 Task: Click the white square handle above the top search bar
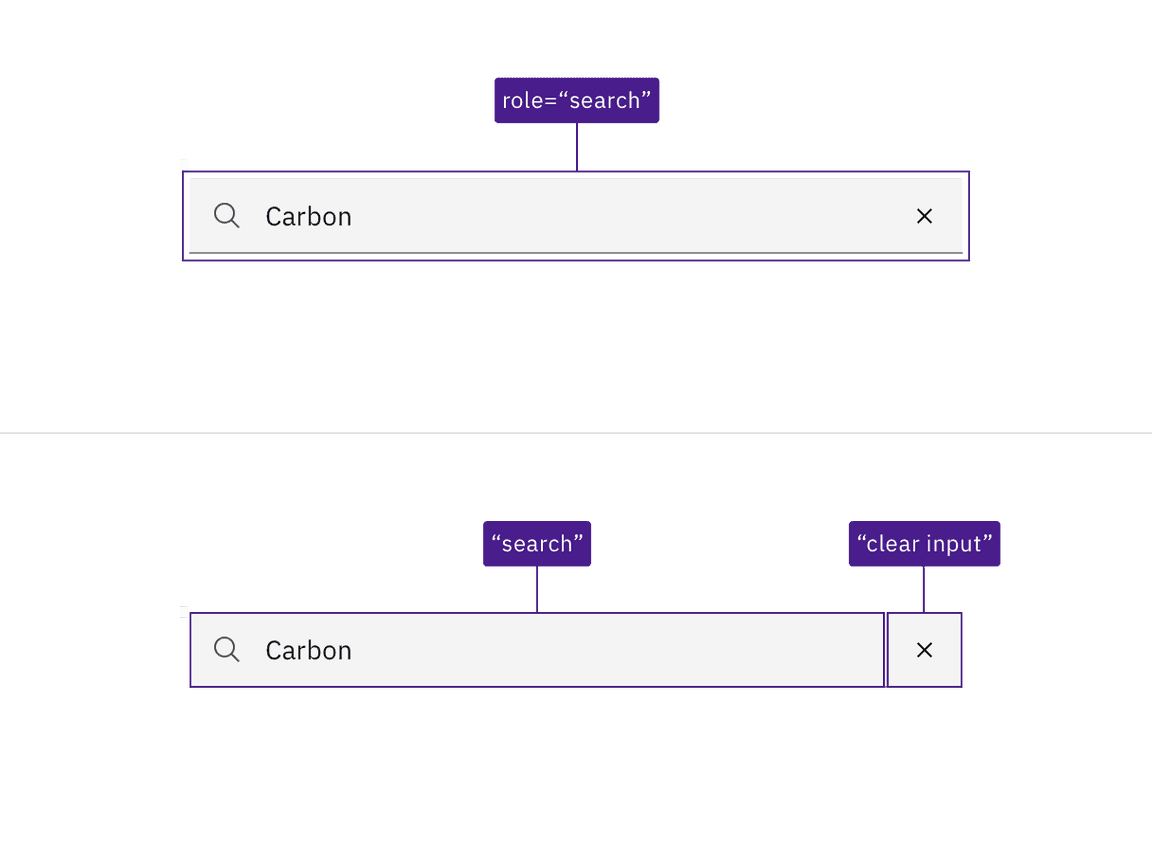(x=184, y=164)
